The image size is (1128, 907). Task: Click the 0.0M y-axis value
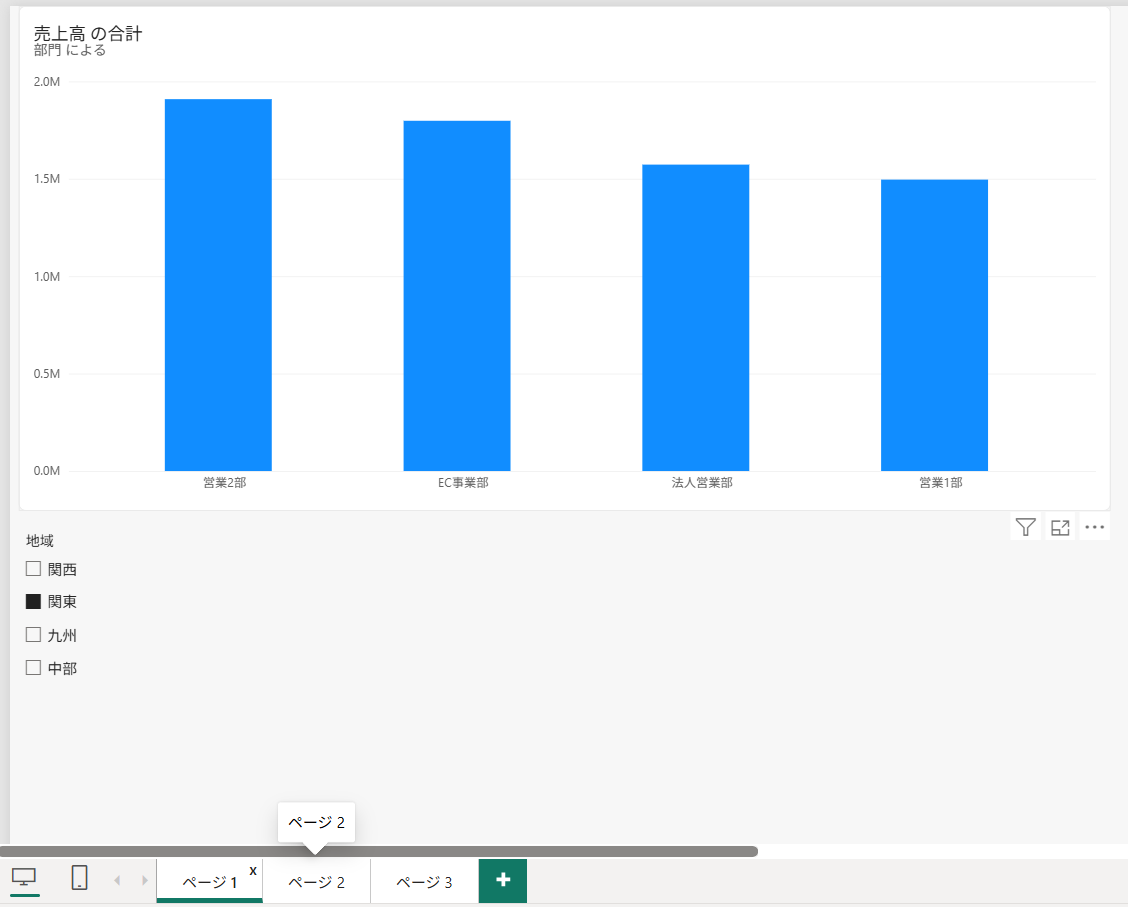(x=47, y=471)
